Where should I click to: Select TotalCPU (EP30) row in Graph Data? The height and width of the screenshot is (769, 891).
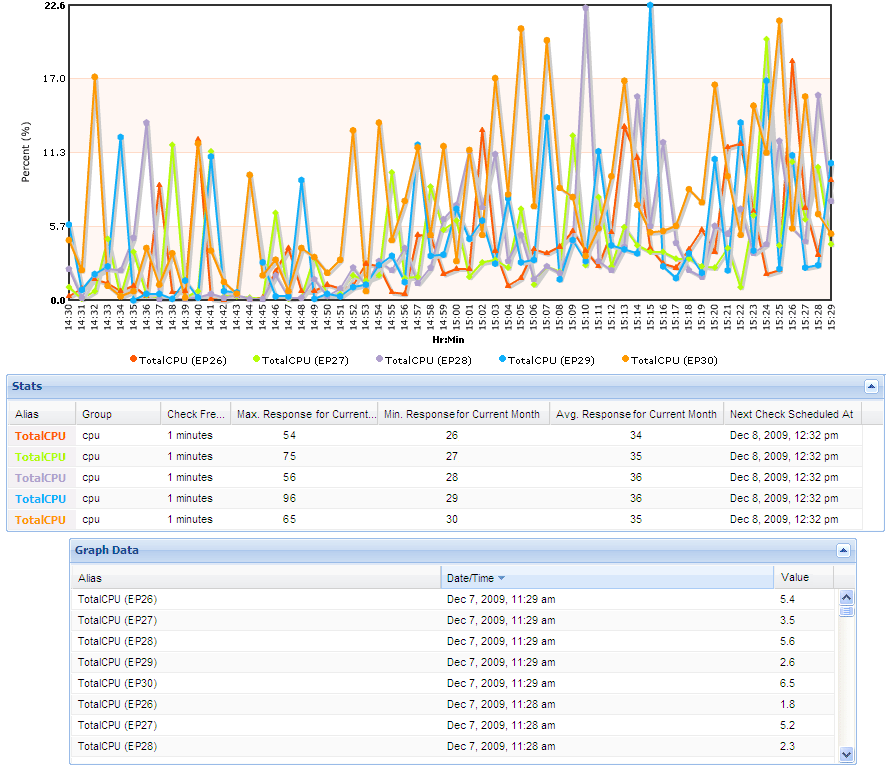453,683
